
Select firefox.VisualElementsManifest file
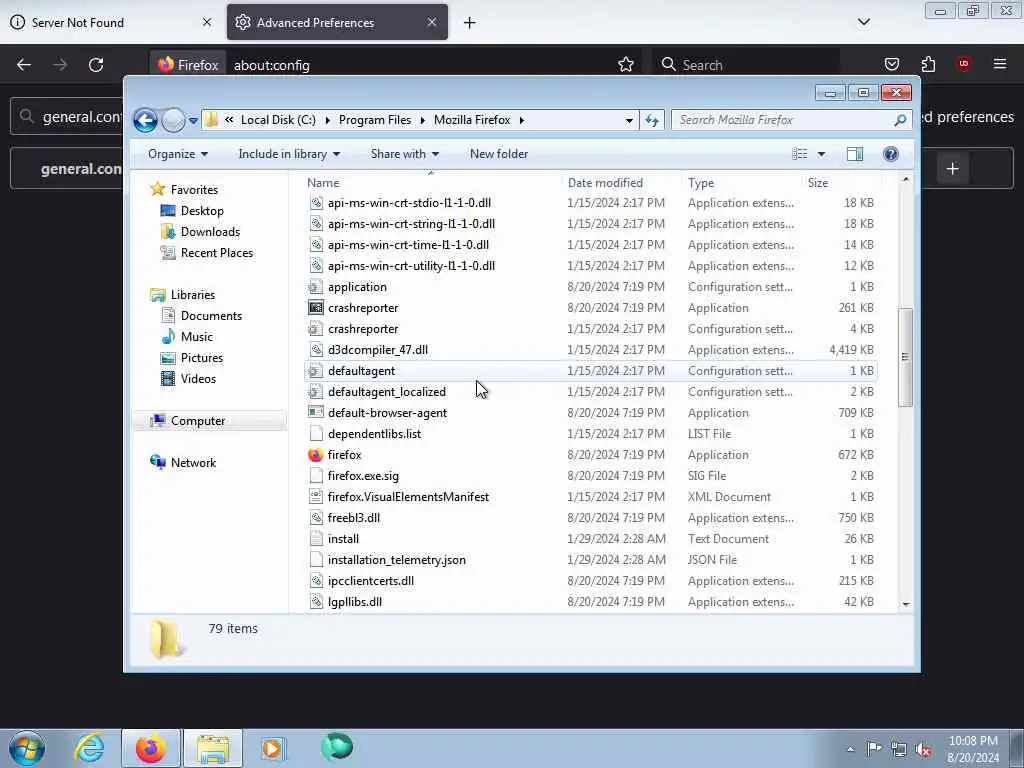(408, 497)
